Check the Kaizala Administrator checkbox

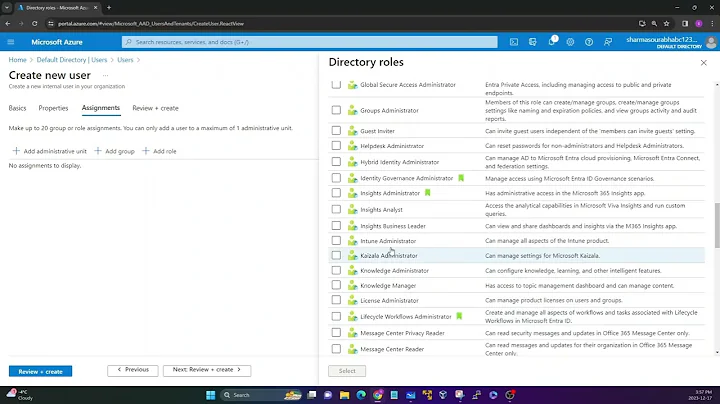click(x=336, y=255)
